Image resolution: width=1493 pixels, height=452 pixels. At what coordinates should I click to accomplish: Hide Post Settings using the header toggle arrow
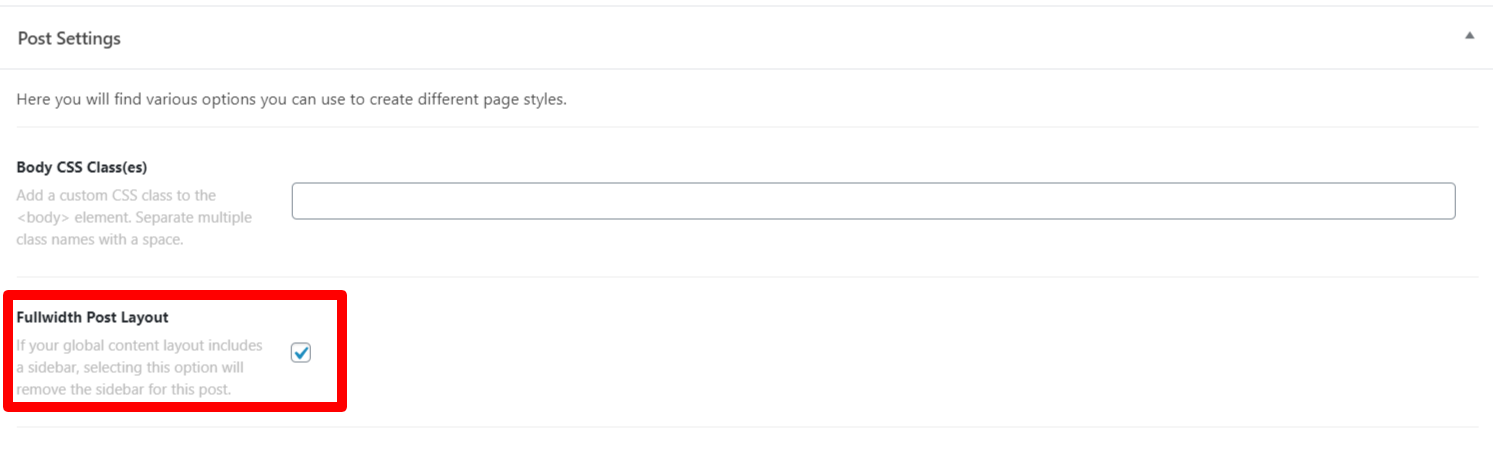point(1469,36)
